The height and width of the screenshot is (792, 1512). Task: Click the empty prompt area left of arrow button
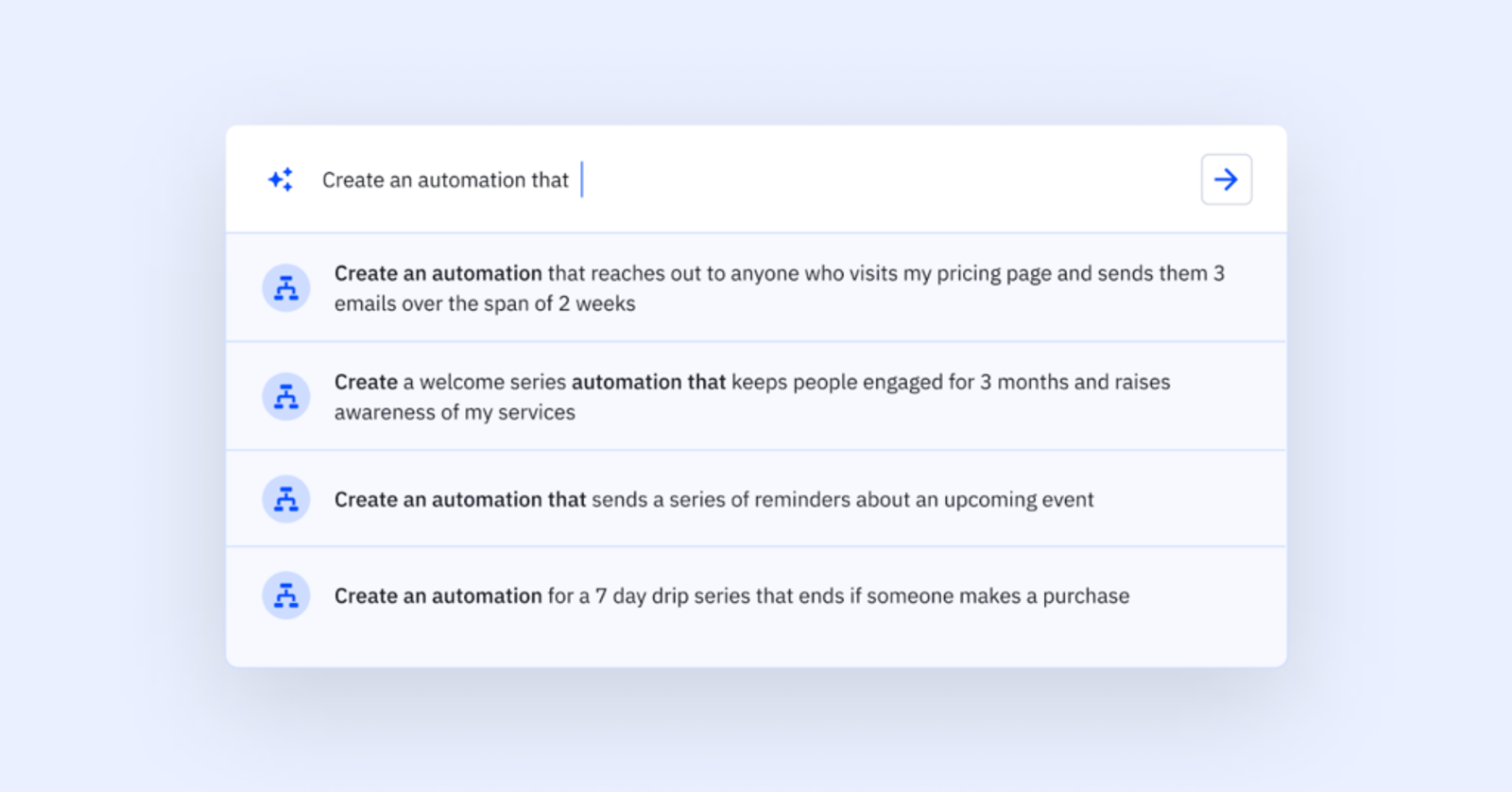click(888, 180)
